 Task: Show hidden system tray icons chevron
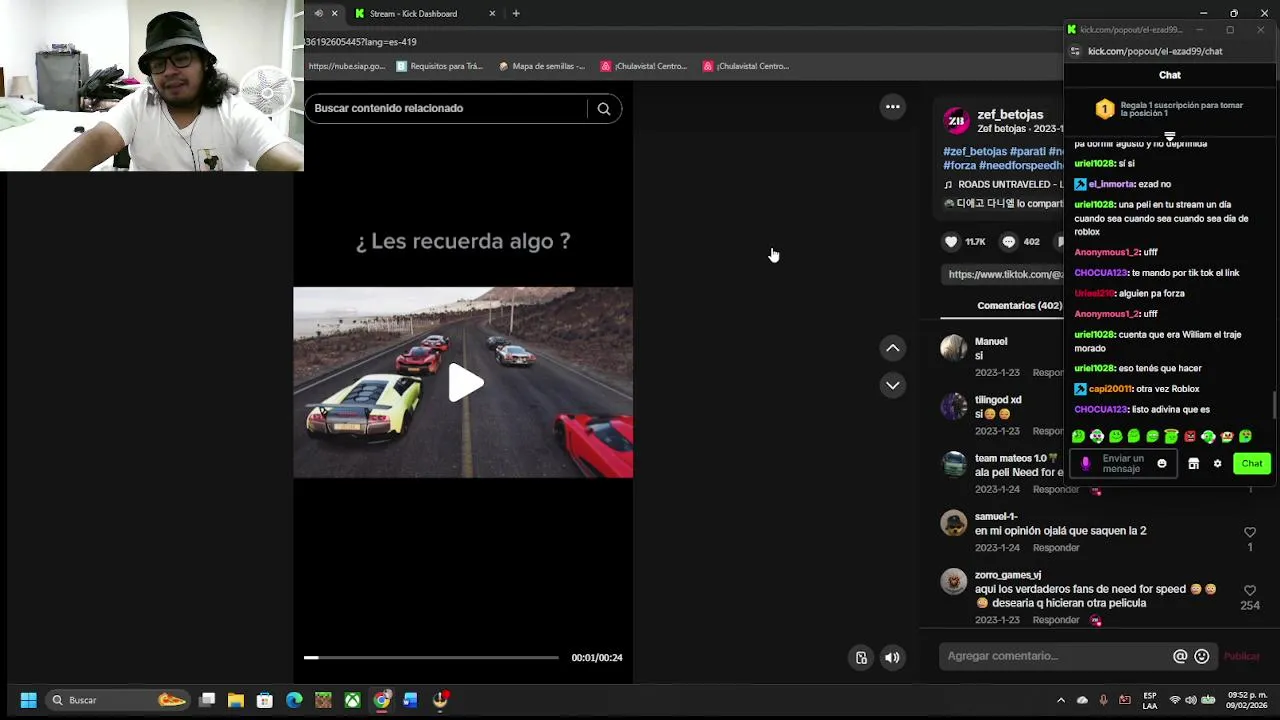(x=1061, y=700)
